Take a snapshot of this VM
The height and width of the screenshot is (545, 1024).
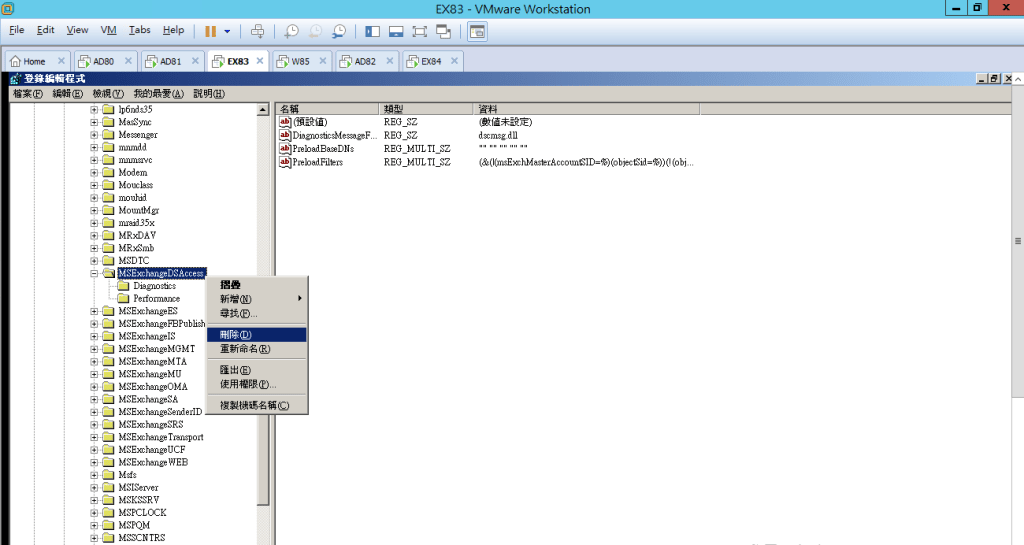point(291,31)
